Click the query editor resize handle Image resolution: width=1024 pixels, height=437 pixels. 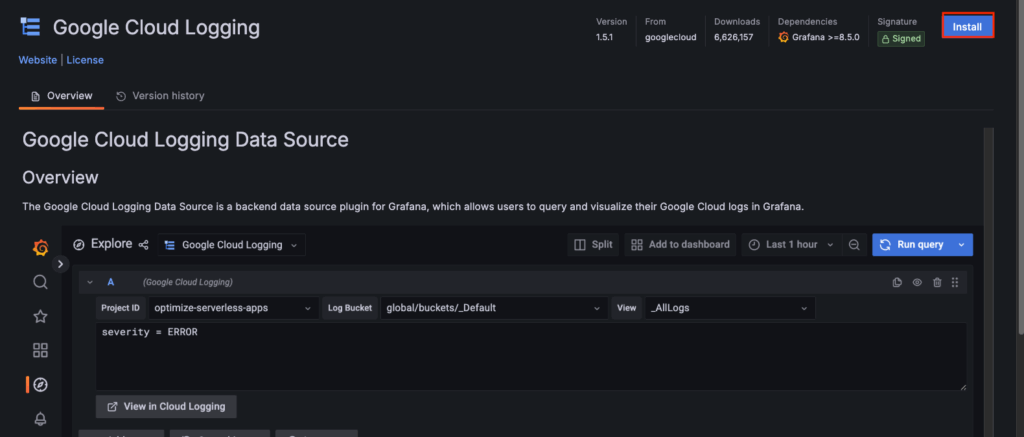pos(963,387)
